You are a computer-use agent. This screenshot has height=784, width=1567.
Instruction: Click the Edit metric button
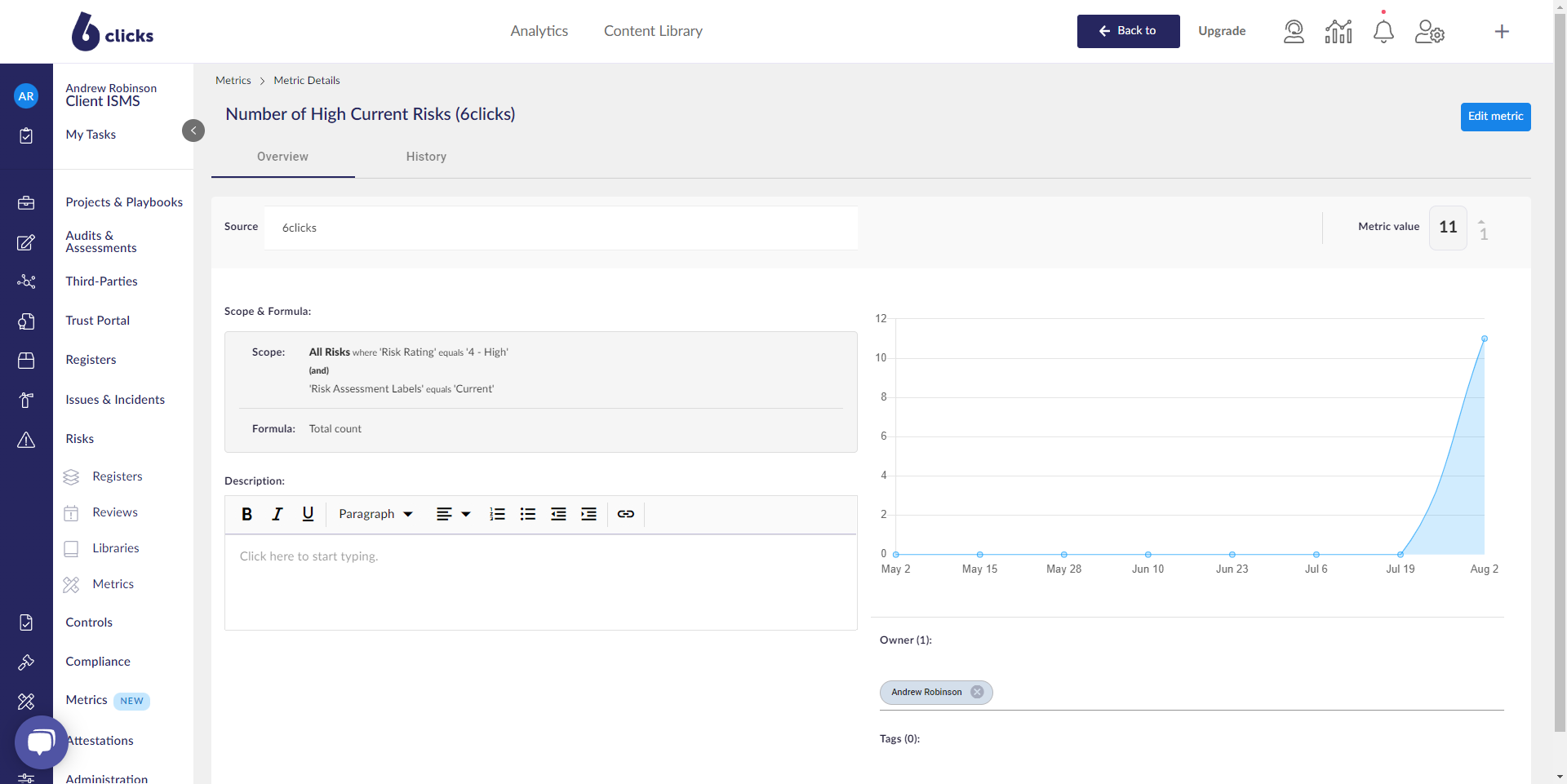click(x=1495, y=117)
